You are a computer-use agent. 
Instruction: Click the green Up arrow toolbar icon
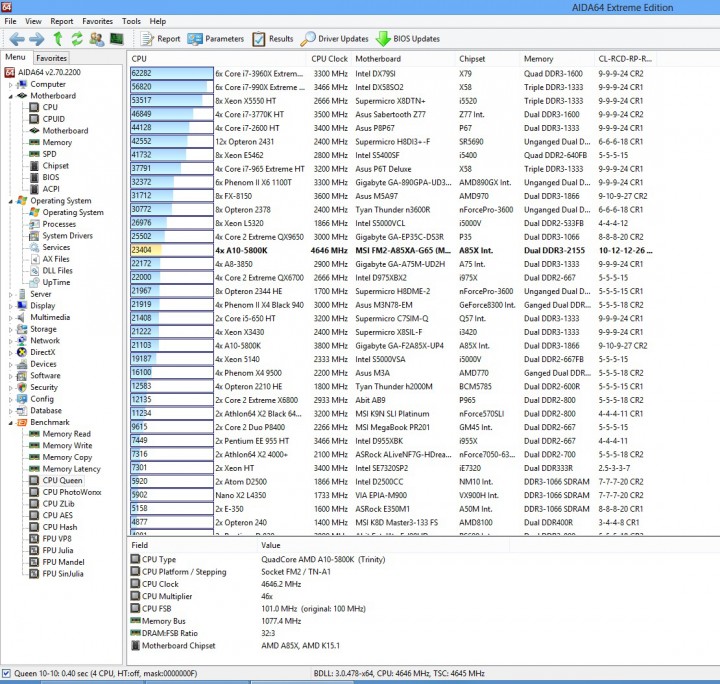[58, 39]
